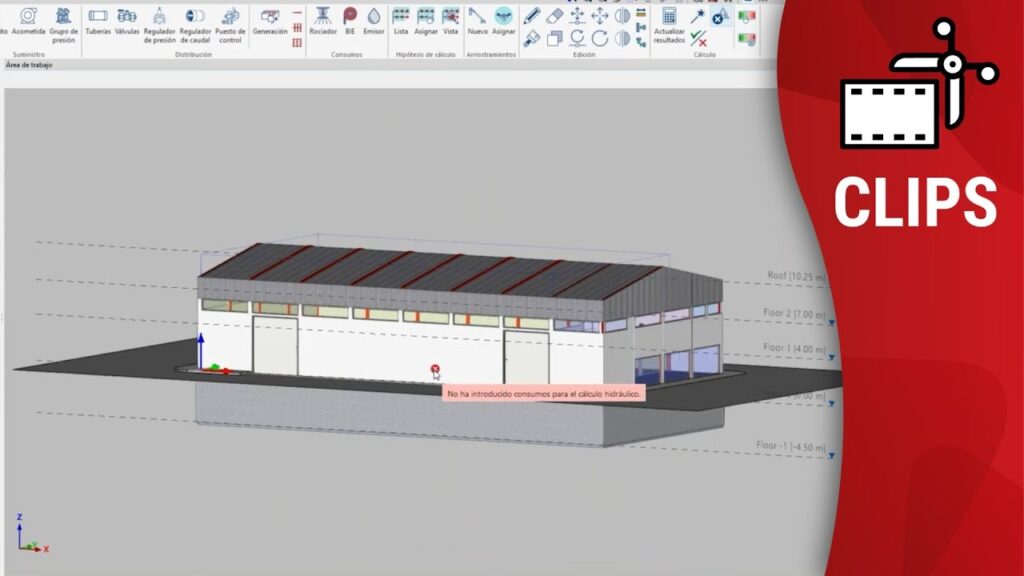Select the Válvulas tool
The height and width of the screenshot is (576, 1024).
click(127, 20)
